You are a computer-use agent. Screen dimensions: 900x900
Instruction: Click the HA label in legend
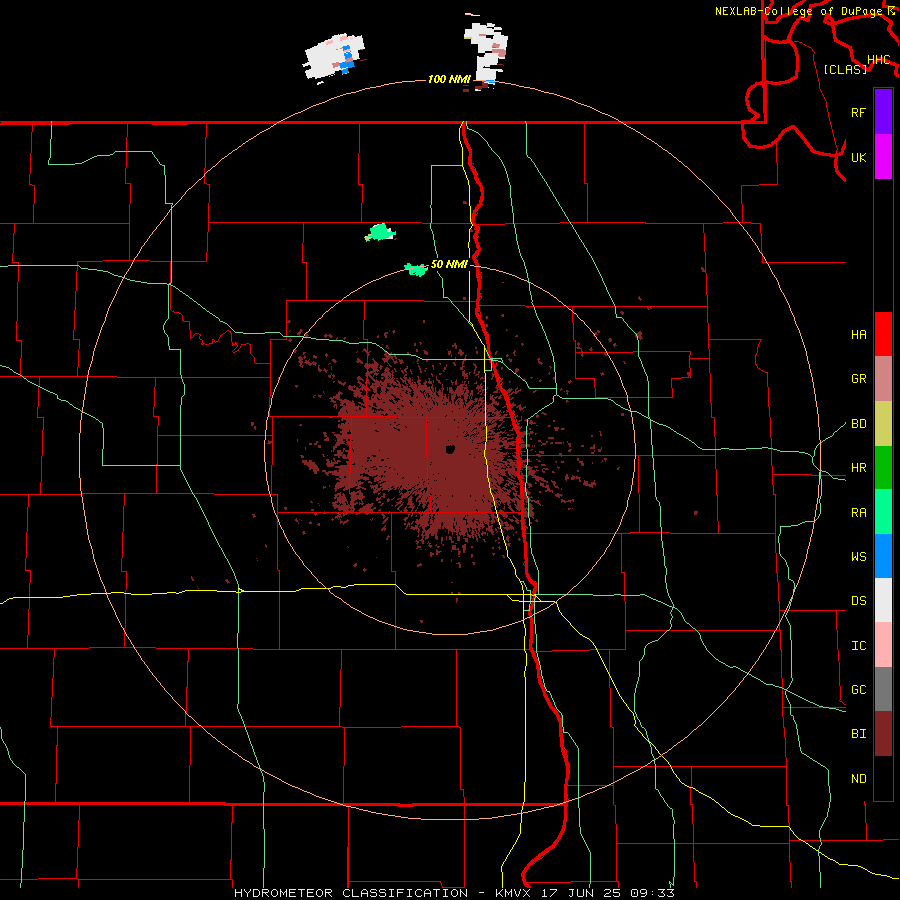858,335
